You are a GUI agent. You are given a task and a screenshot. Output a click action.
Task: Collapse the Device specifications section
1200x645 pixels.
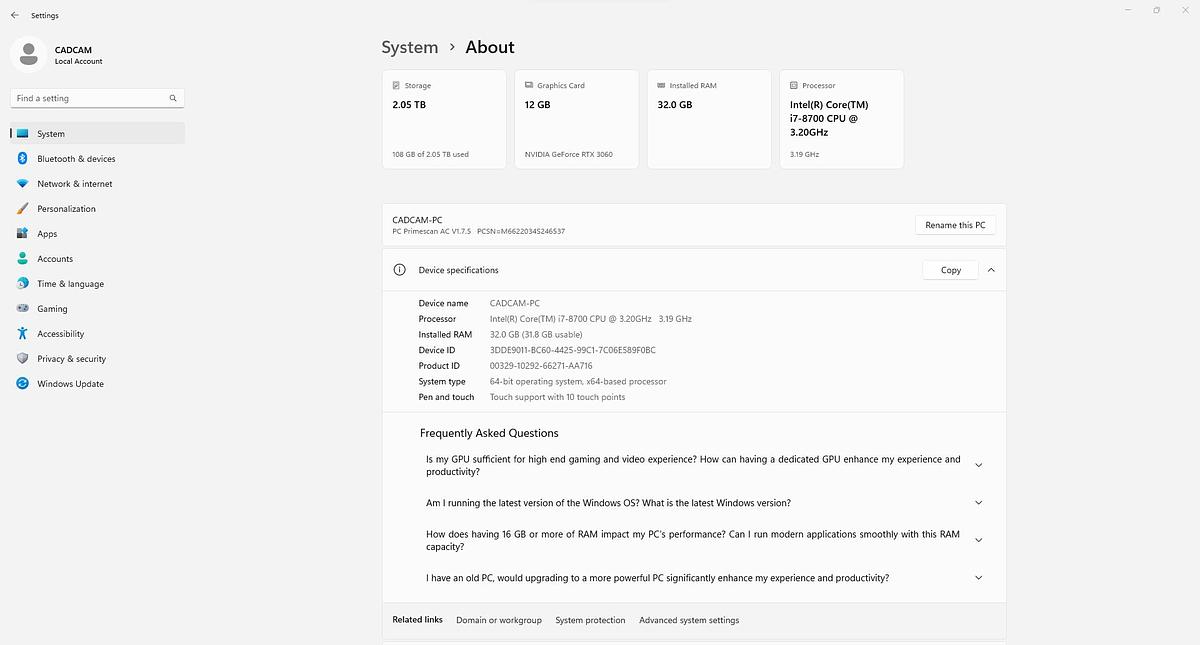click(x=991, y=270)
